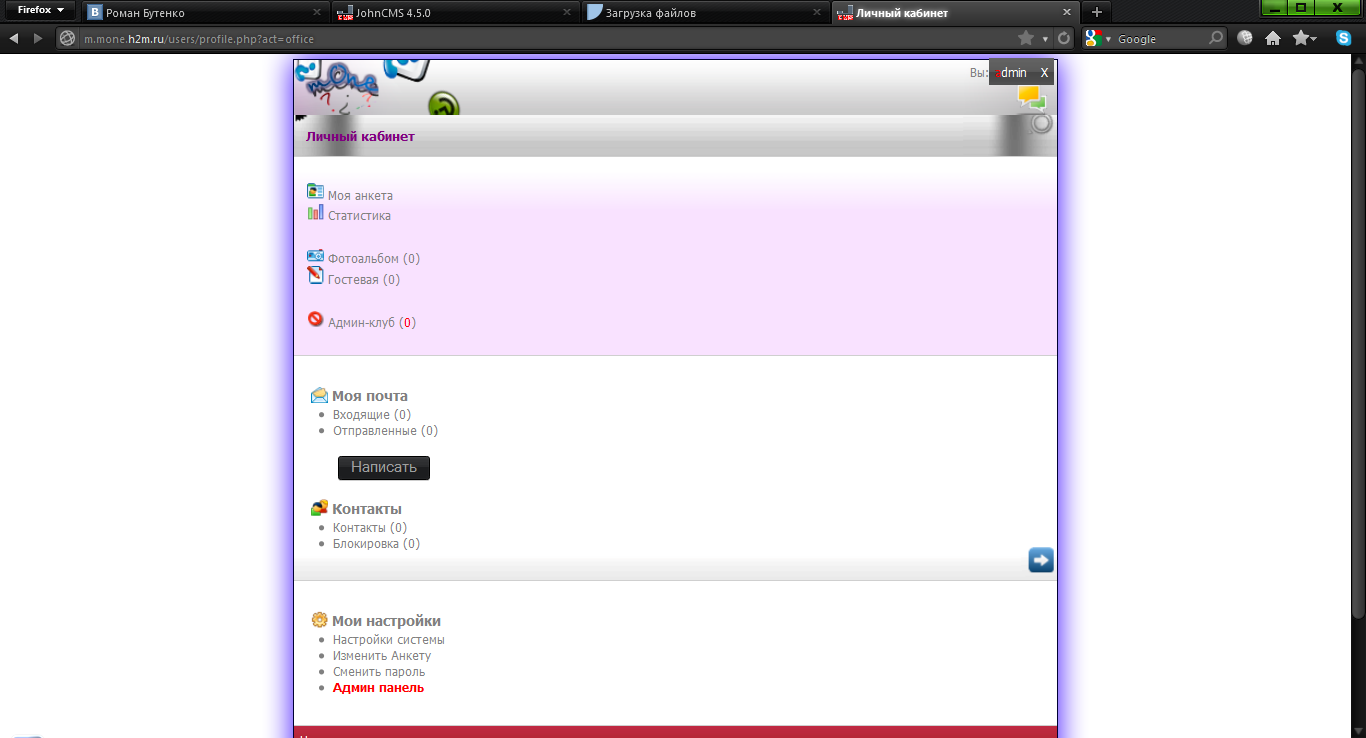
Task: Click the Мои настройки heading
Action: pos(386,621)
